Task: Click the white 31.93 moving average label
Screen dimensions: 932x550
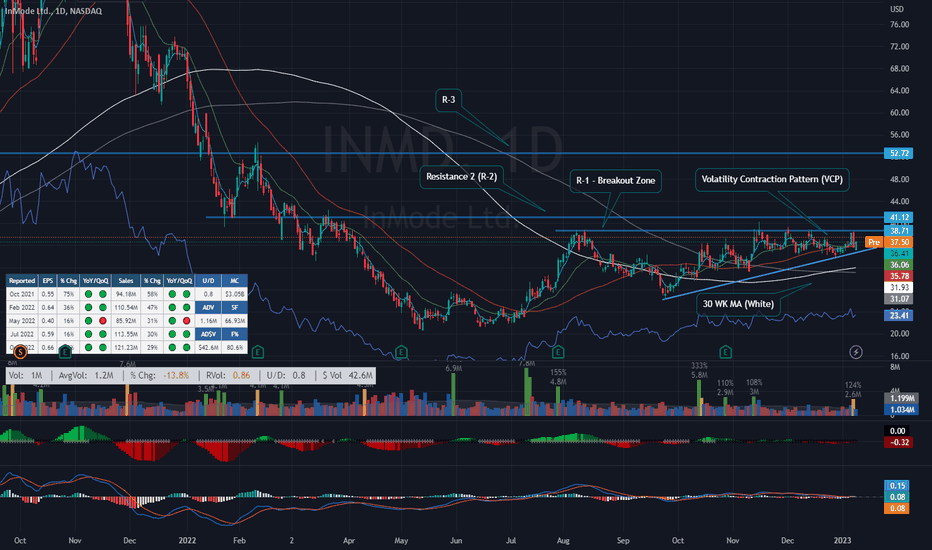Action: (898, 287)
